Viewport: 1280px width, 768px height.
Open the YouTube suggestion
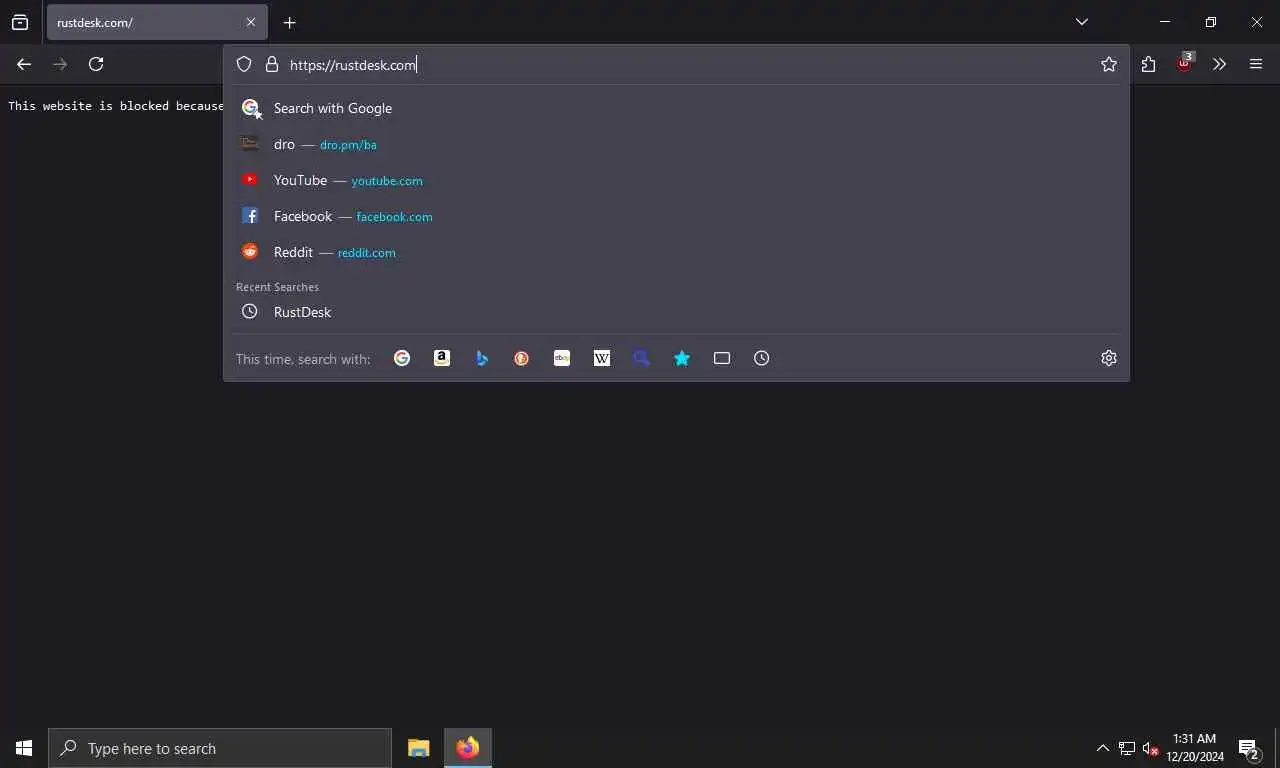point(678,180)
